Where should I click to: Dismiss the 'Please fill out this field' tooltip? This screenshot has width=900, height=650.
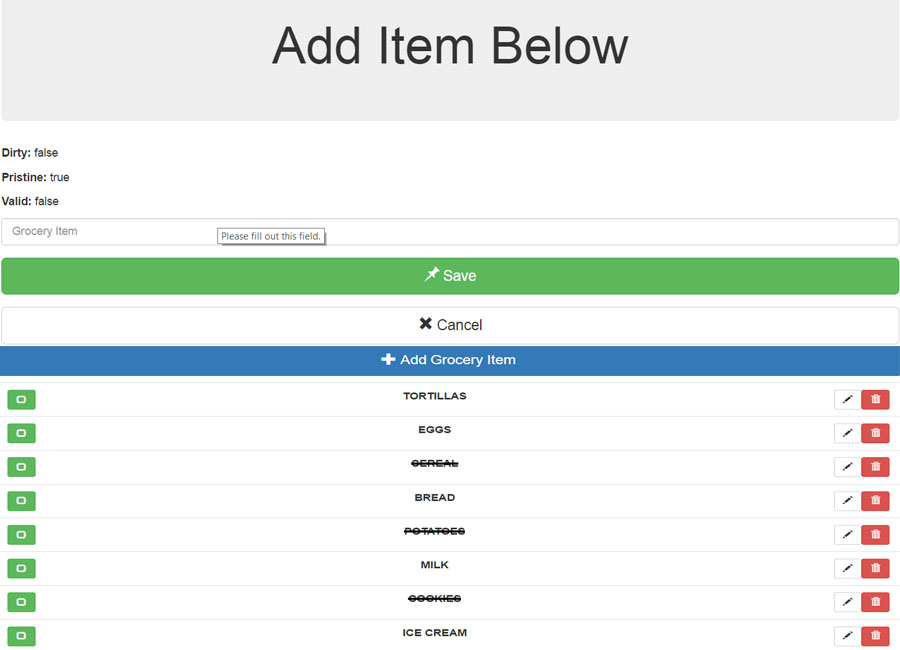coord(271,236)
